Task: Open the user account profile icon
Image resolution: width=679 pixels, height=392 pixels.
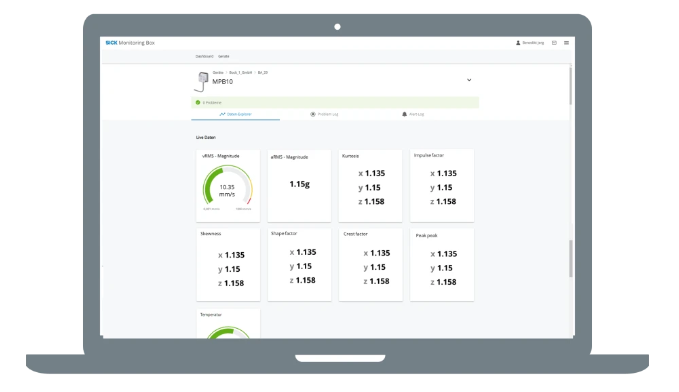Action: (518, 43)
